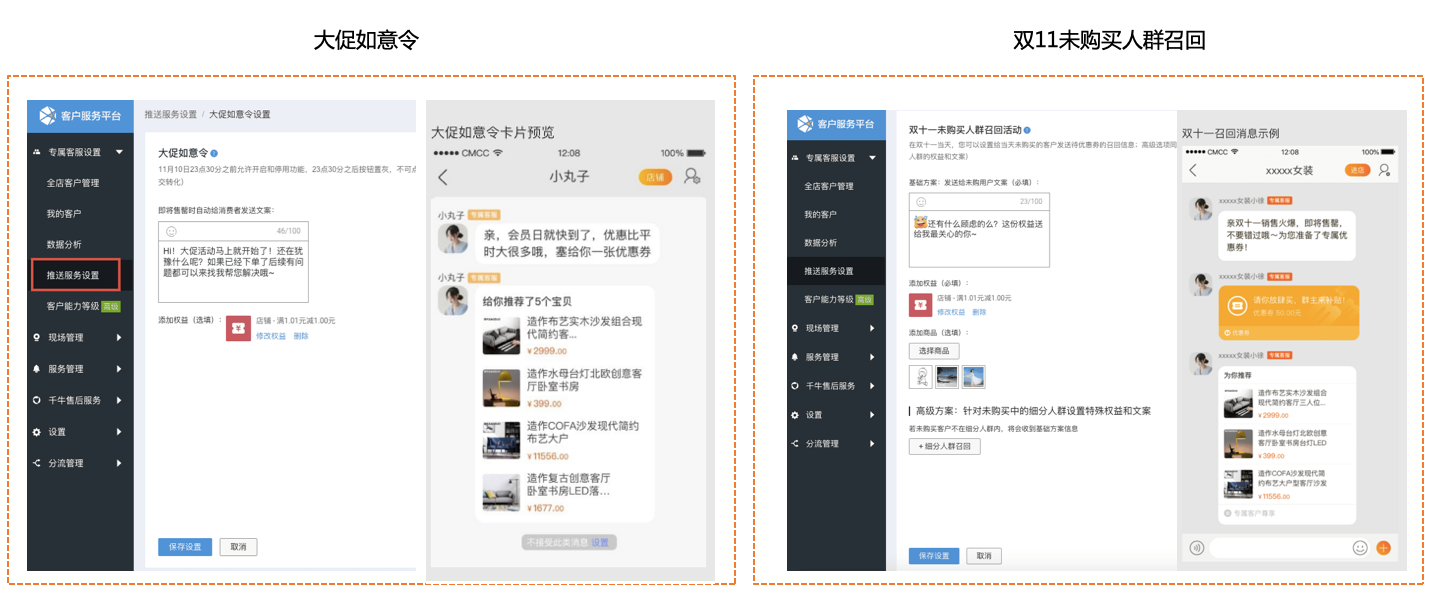
Task: Tap orange plus icon in xxxxx女装 chat
Action: pos(1384,548)
